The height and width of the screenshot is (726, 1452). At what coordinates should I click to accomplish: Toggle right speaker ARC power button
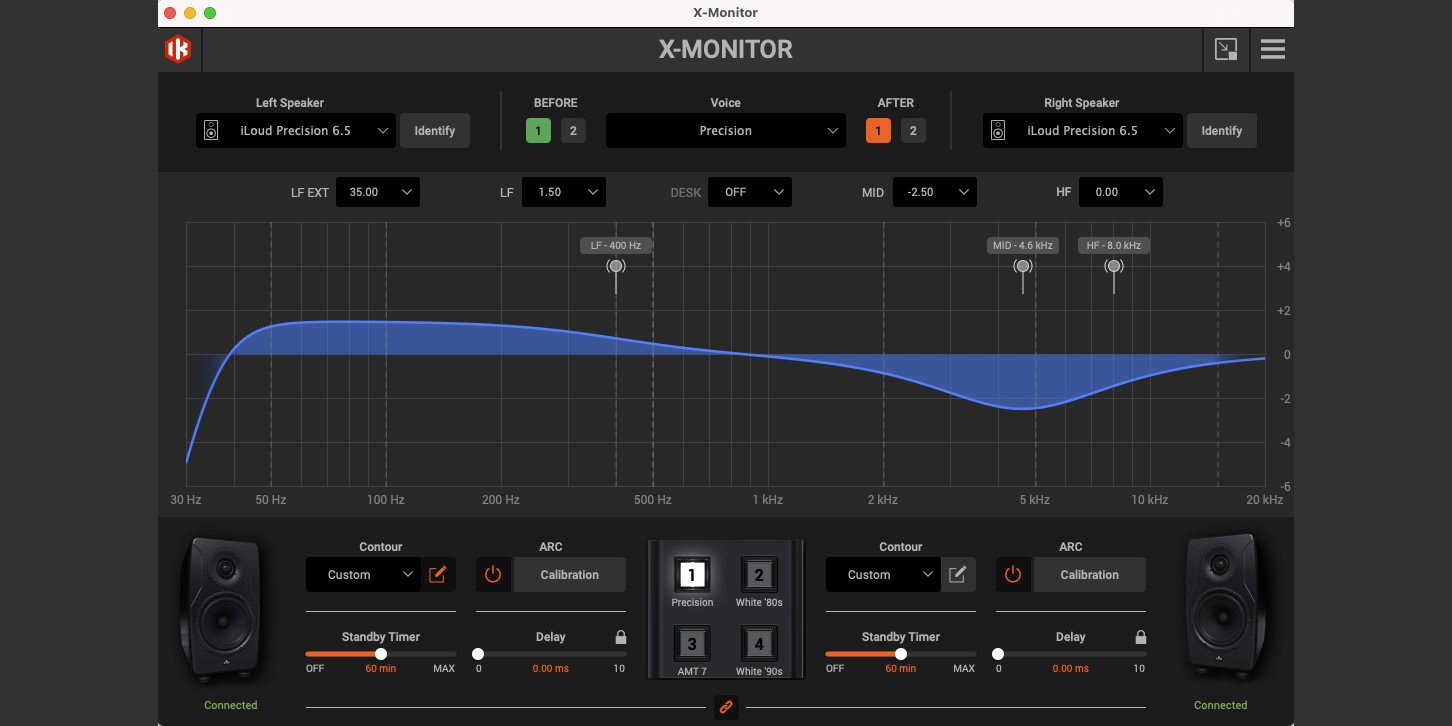point(1012,575)
